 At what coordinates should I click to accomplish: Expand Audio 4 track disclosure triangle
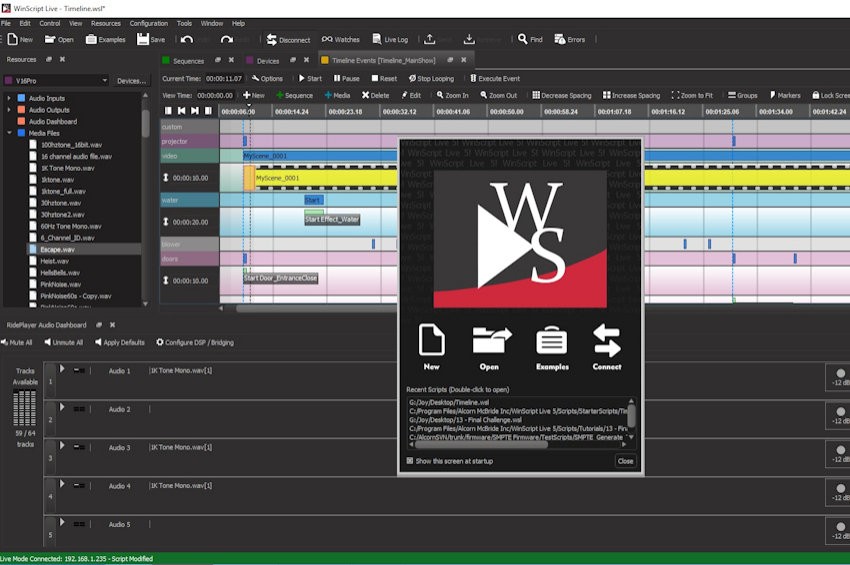(x=62, y=484)
